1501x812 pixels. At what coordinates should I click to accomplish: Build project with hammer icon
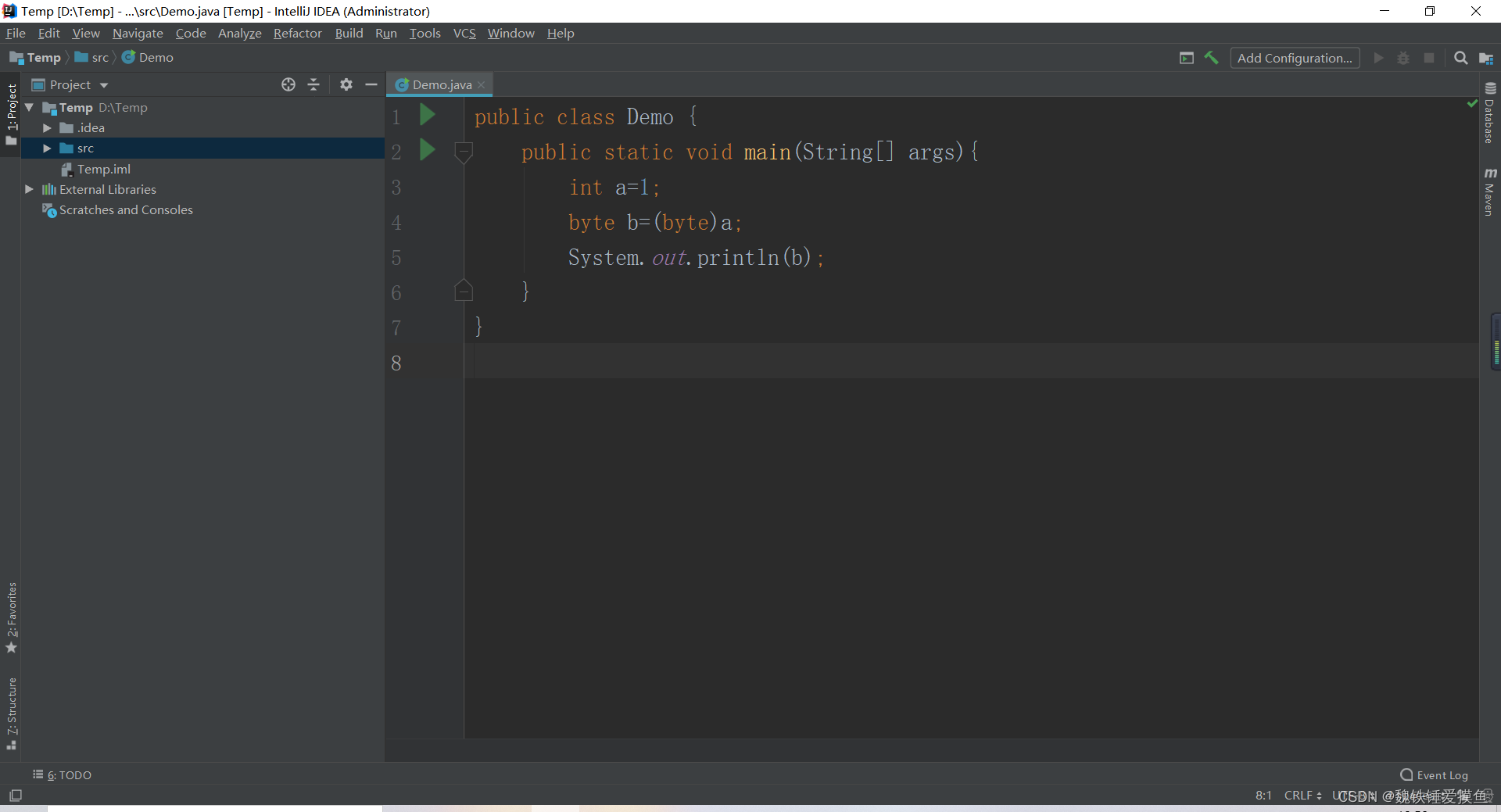coord(1212,58)
